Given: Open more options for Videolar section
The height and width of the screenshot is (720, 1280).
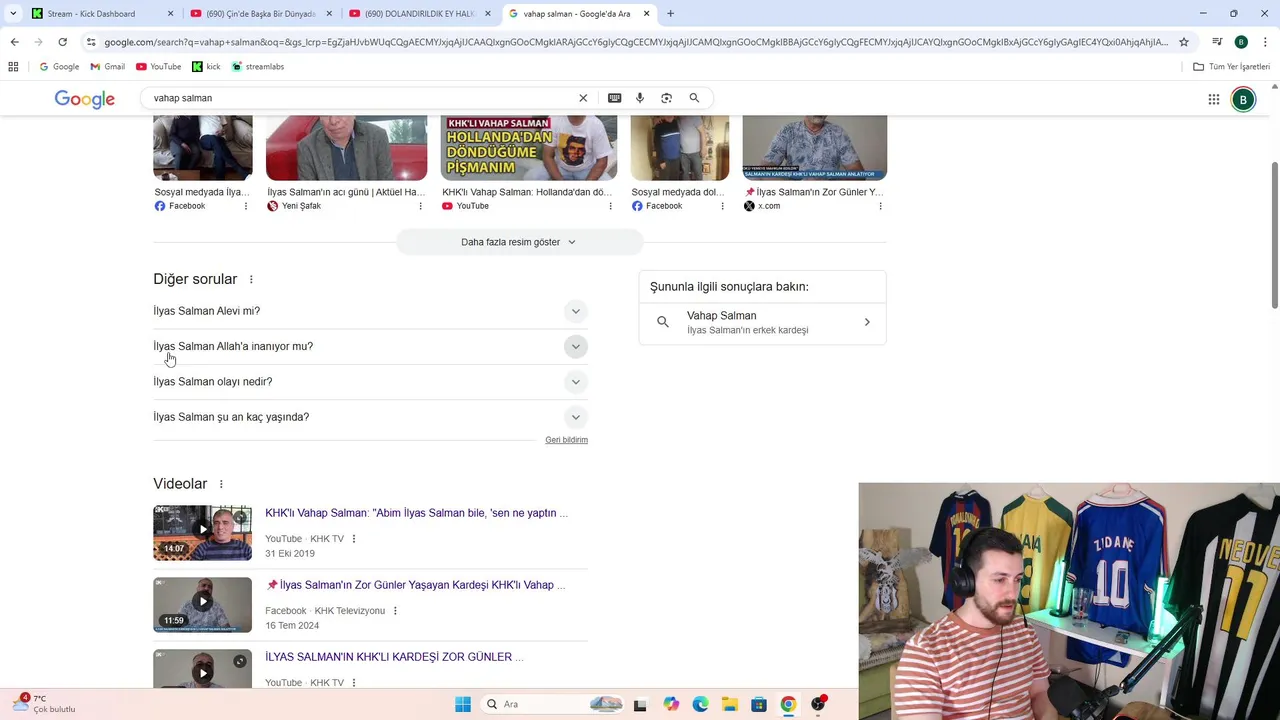Looking at the screenshot, I should [x=221, y=484].
